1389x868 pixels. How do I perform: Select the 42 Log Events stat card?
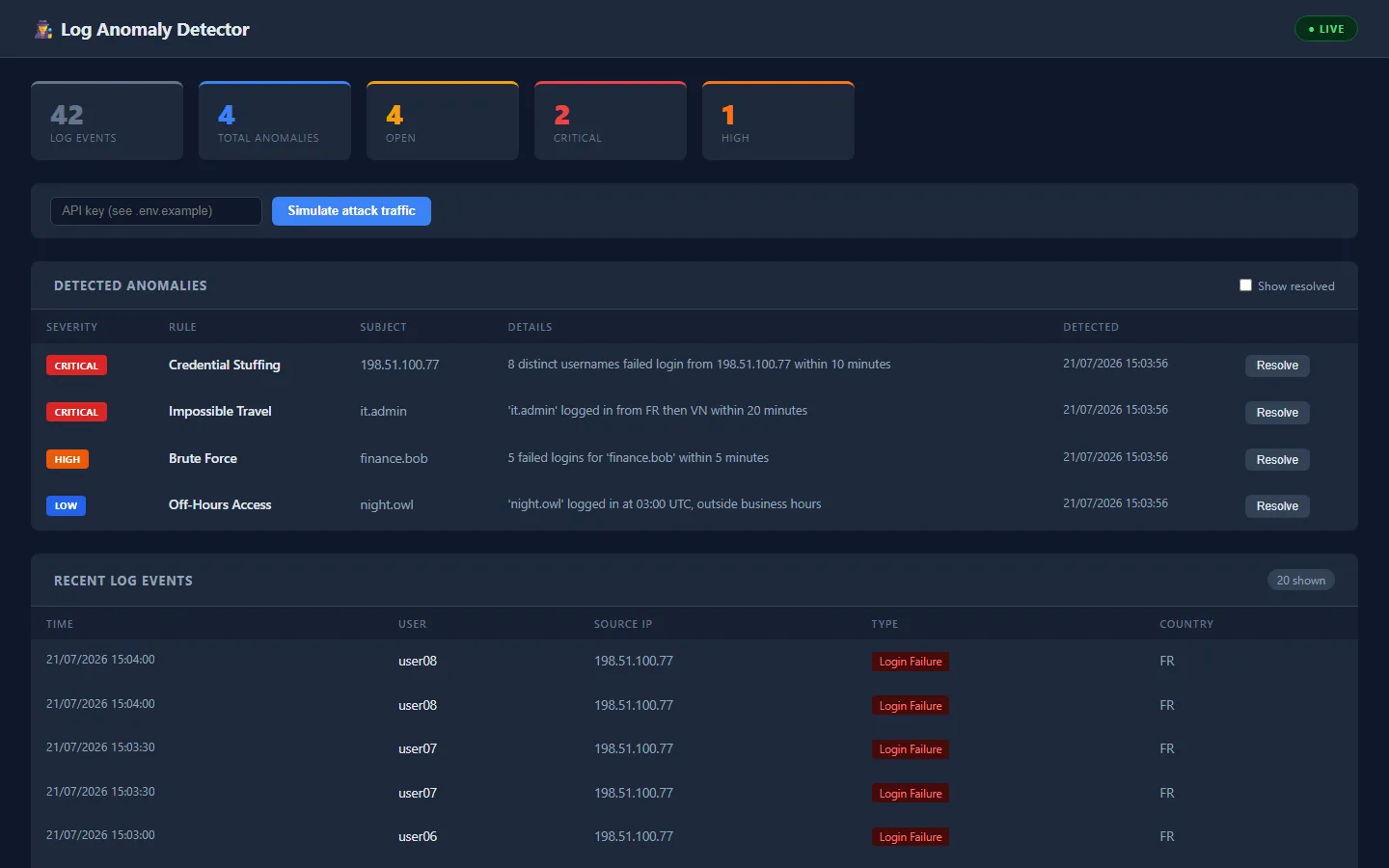coord(107,121)
